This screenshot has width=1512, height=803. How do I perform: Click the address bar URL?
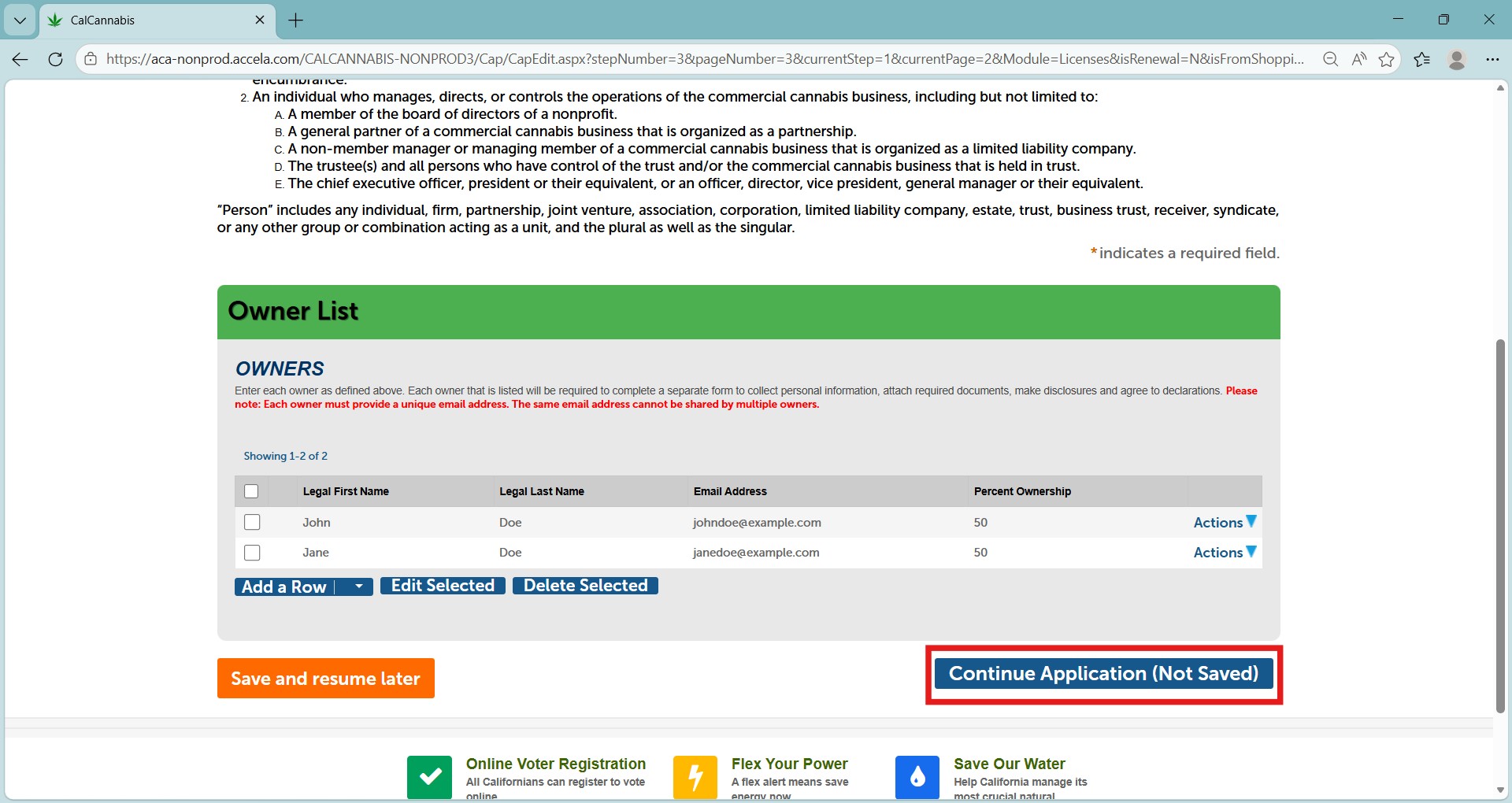pos(705,59)
